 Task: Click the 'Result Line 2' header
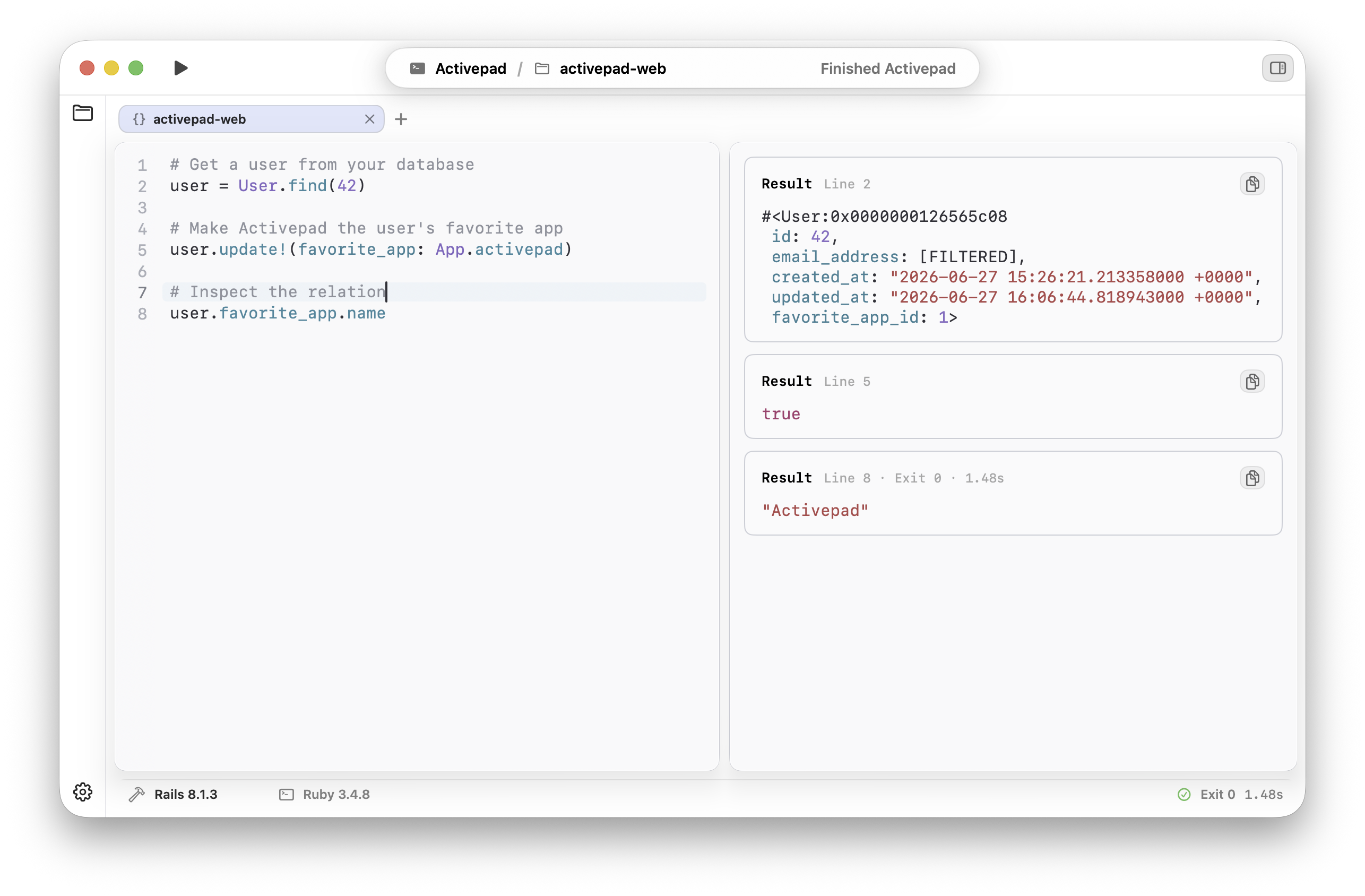pyautogui.click(x=816, y=184)
